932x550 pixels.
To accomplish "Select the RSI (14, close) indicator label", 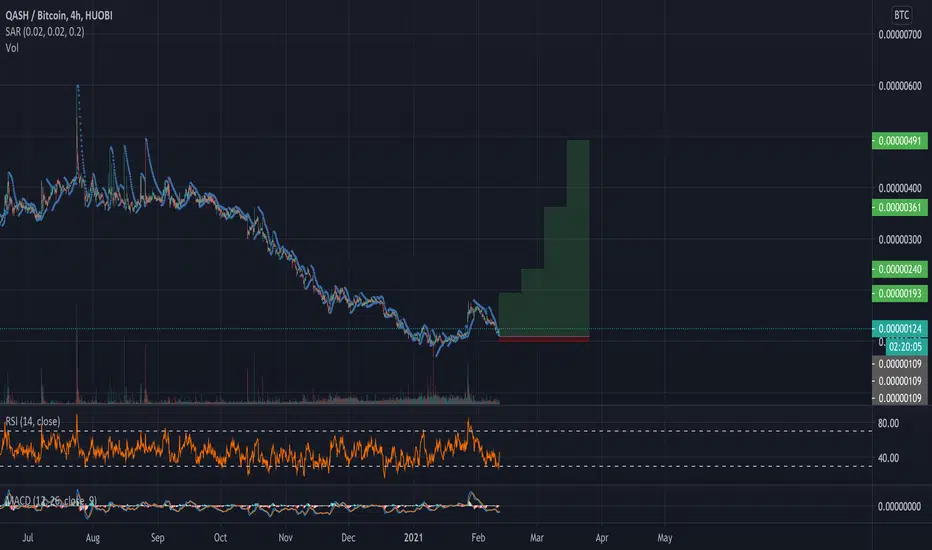I will [x=33, y=421].
